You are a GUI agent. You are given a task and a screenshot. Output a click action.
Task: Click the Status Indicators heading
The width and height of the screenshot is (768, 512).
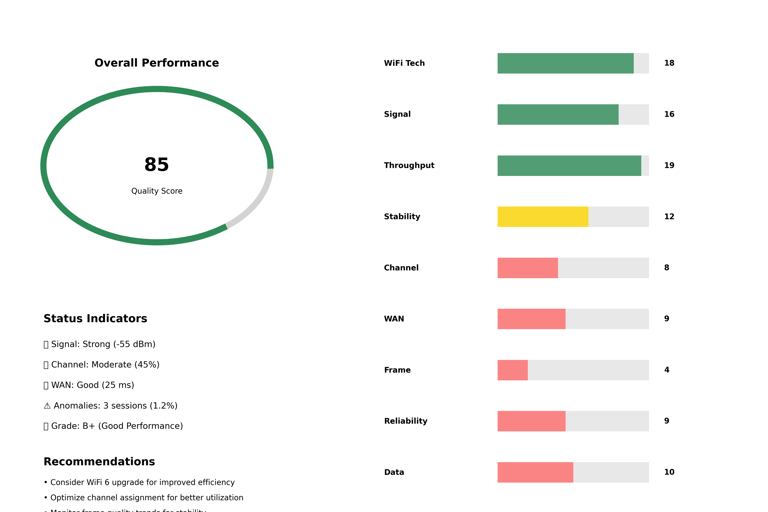(x=95, y=319)
